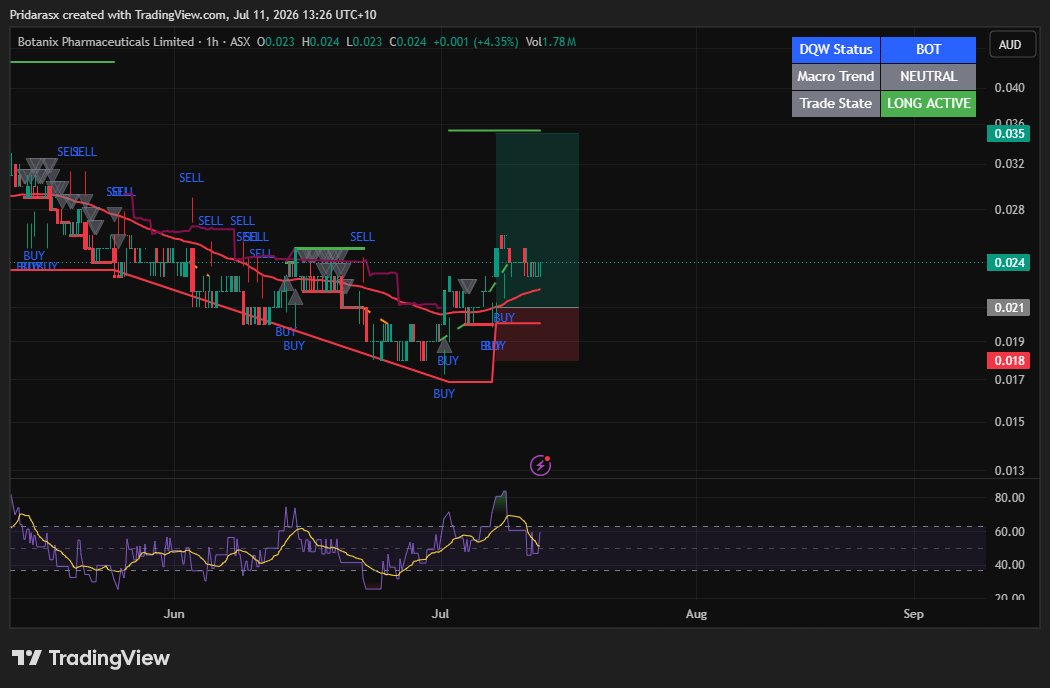Click the green LONG ACTIVE cell

[x=928, y=104]
